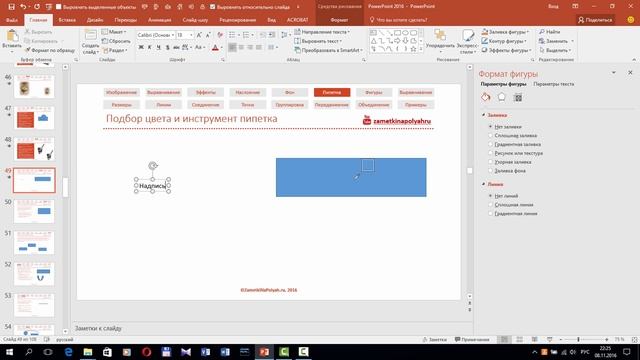Click the Вставить (Paste) clipboard icon
640x360 pixels.
pos(12,36)
